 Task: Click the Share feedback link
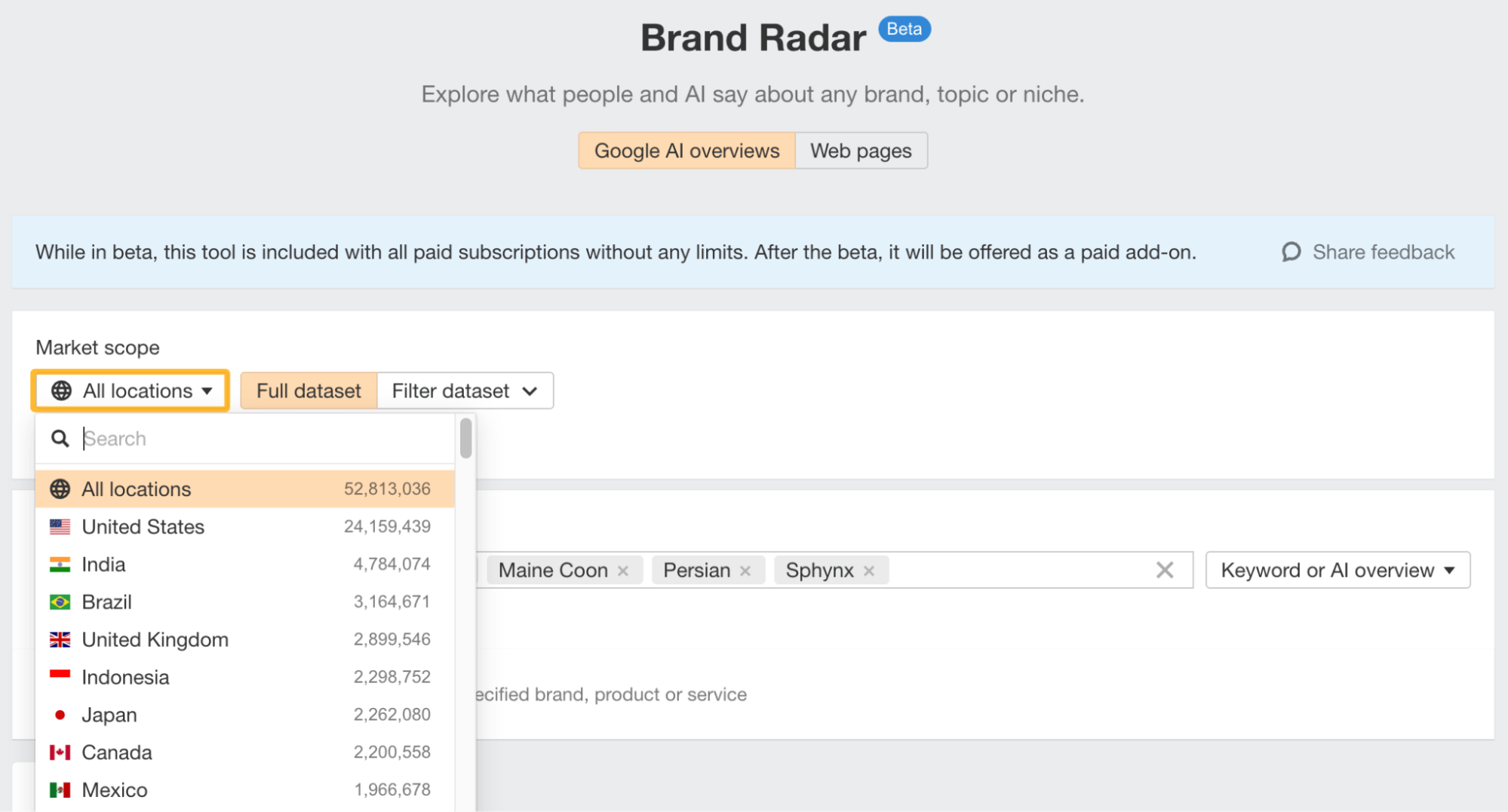tap(1382, 252)
